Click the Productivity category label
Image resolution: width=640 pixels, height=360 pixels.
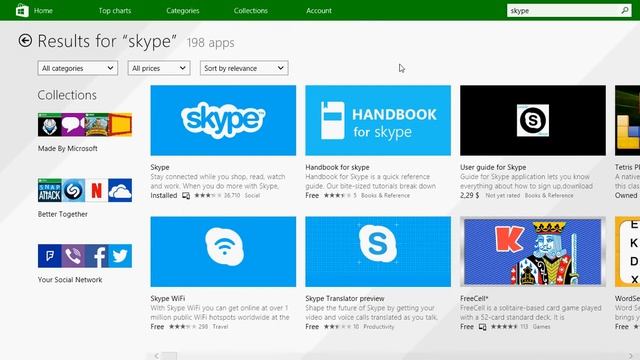coord(379,327)
